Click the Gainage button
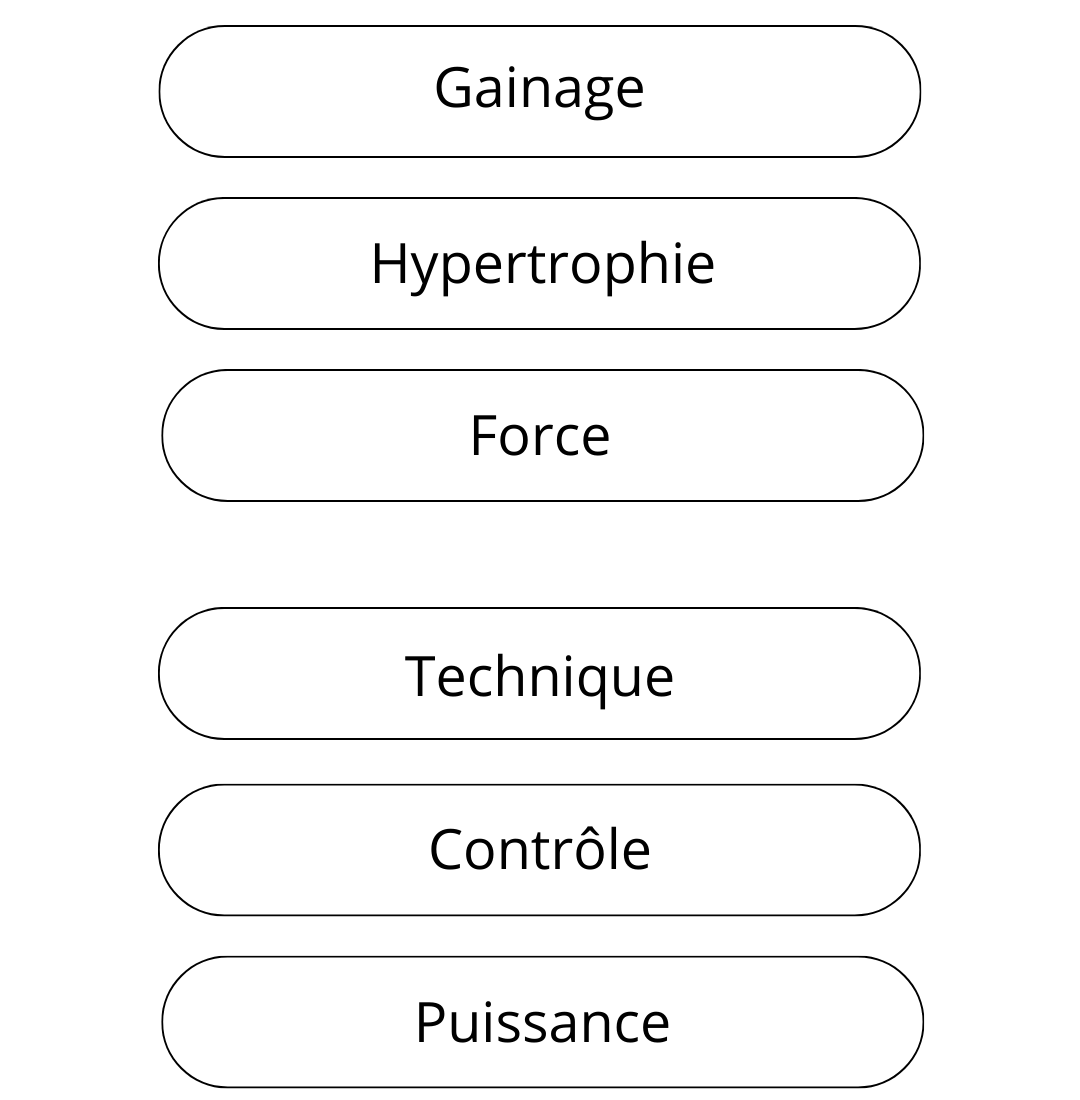This screenshot has height=1100, width=1080. [539, 91]
